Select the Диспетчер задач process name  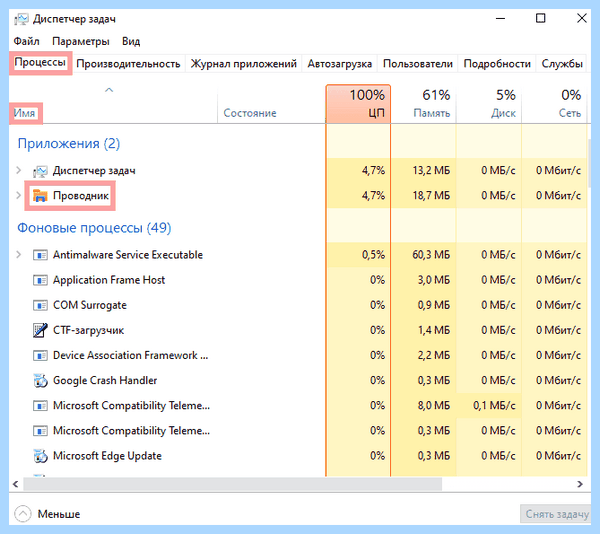click(x=94, y=171)
